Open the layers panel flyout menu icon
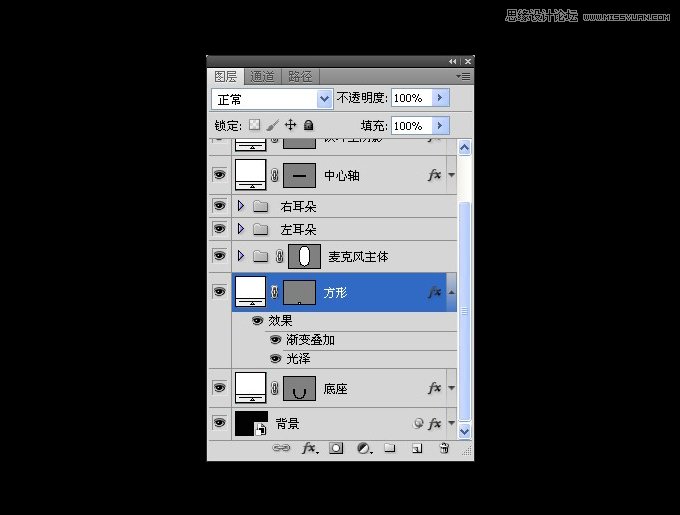680x515 pixels. [x=464, y=77]
